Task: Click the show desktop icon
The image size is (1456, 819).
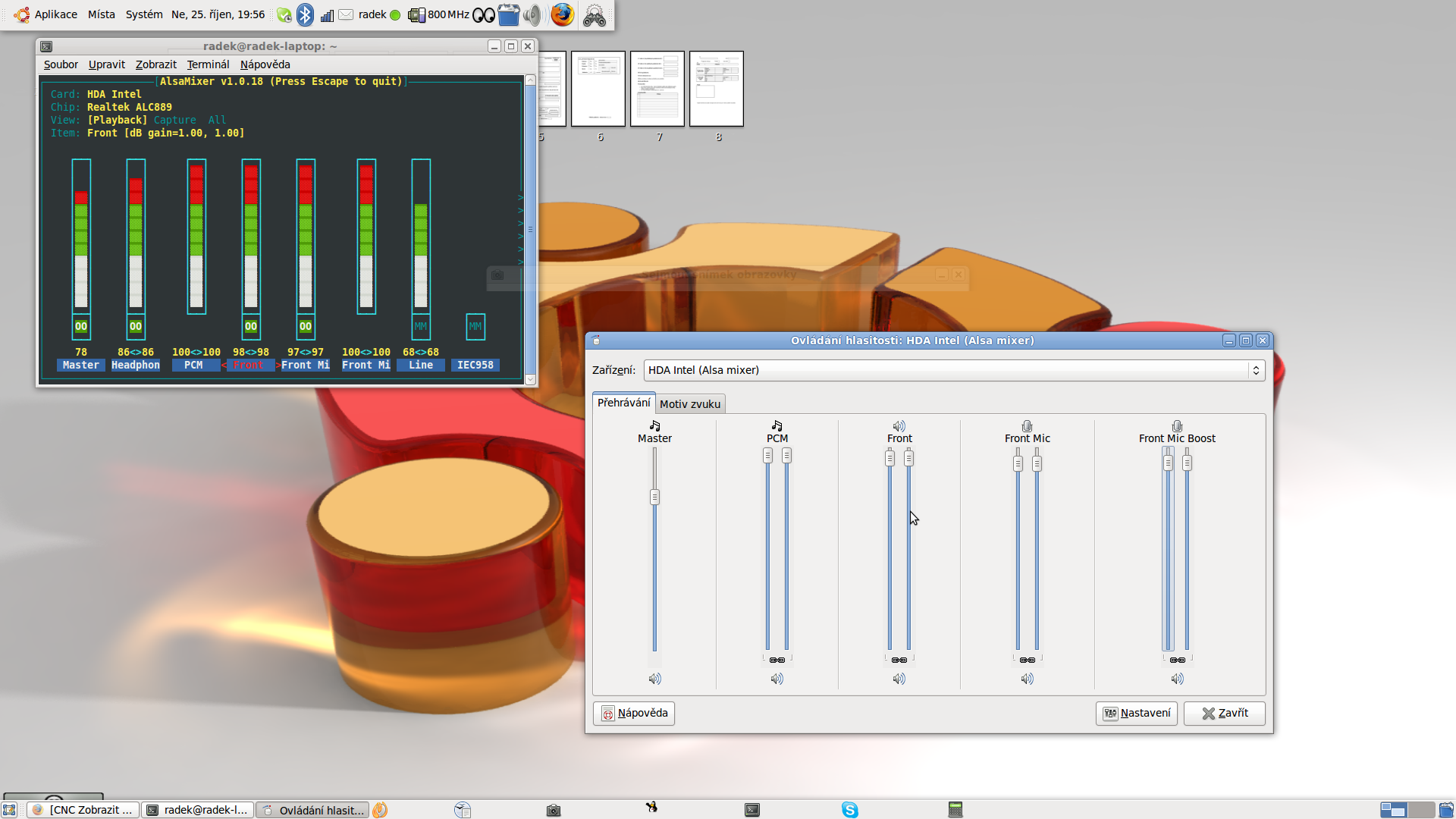Action: pos(9,810)
